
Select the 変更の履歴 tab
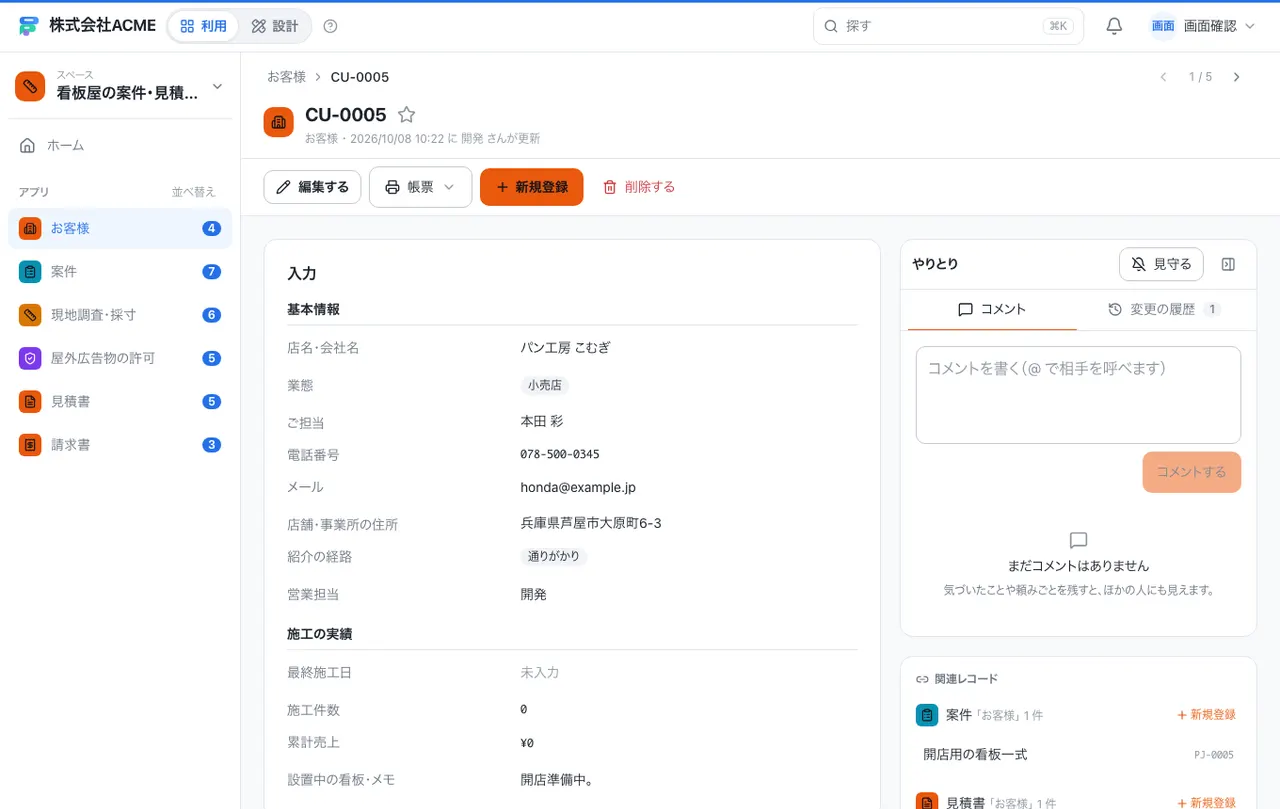1164,310
